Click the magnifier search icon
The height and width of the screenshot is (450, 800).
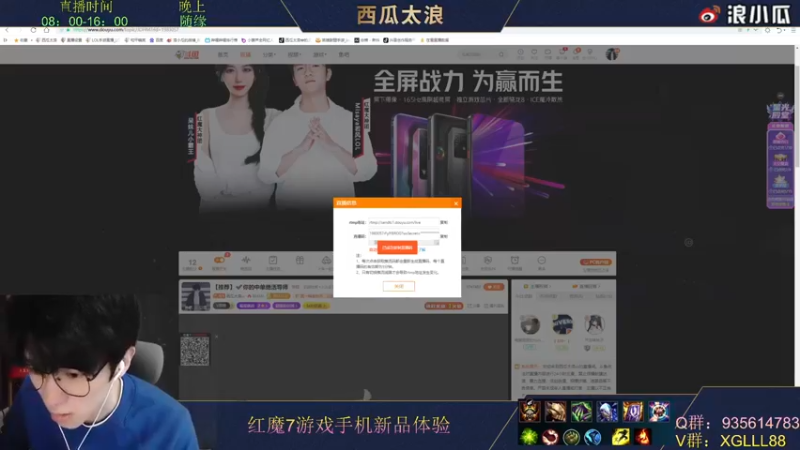point(502,54)
